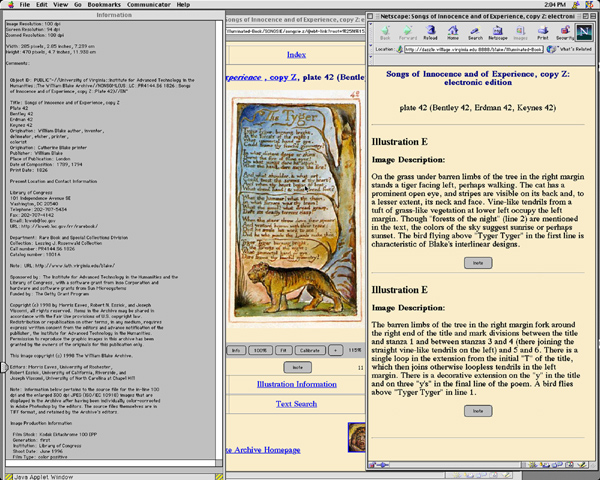Follow the Archive Homepage link
The width and height of the screenshot is (600, 480).
coord(264,450)
